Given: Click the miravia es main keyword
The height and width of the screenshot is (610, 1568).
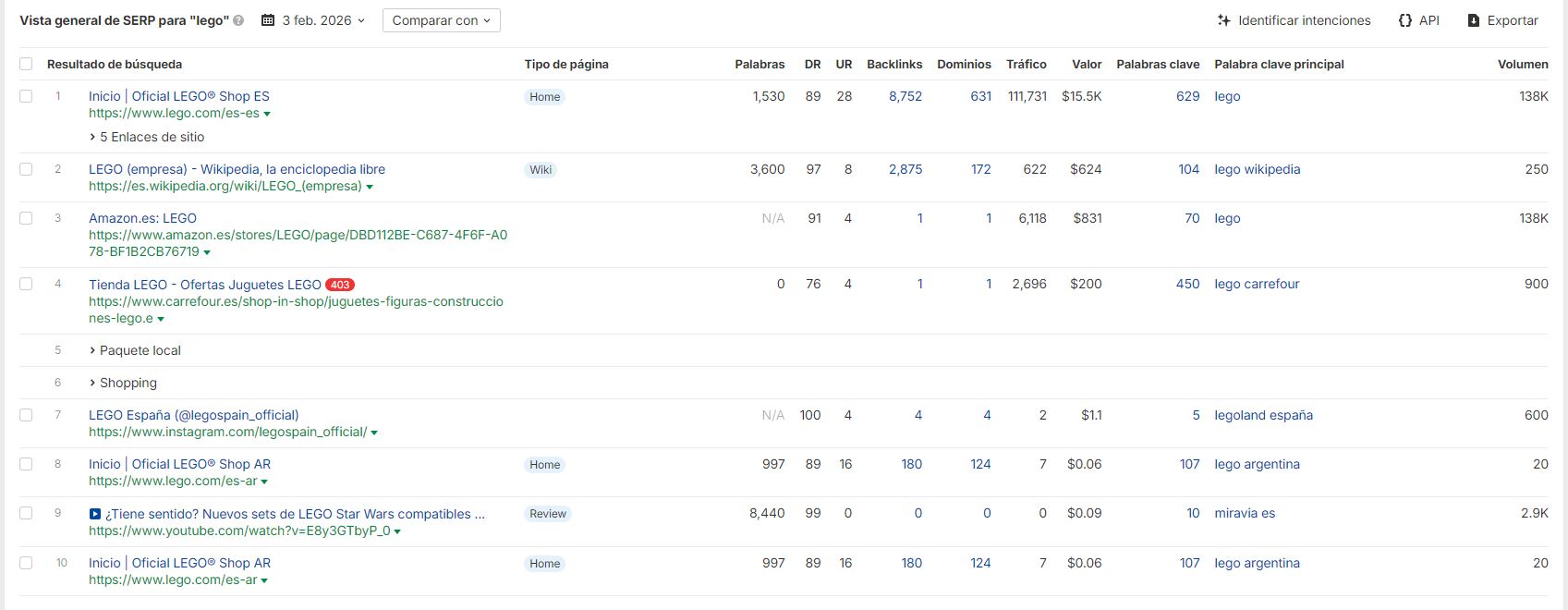Looking at the screenshot, I should click(x=1245, y=513).
